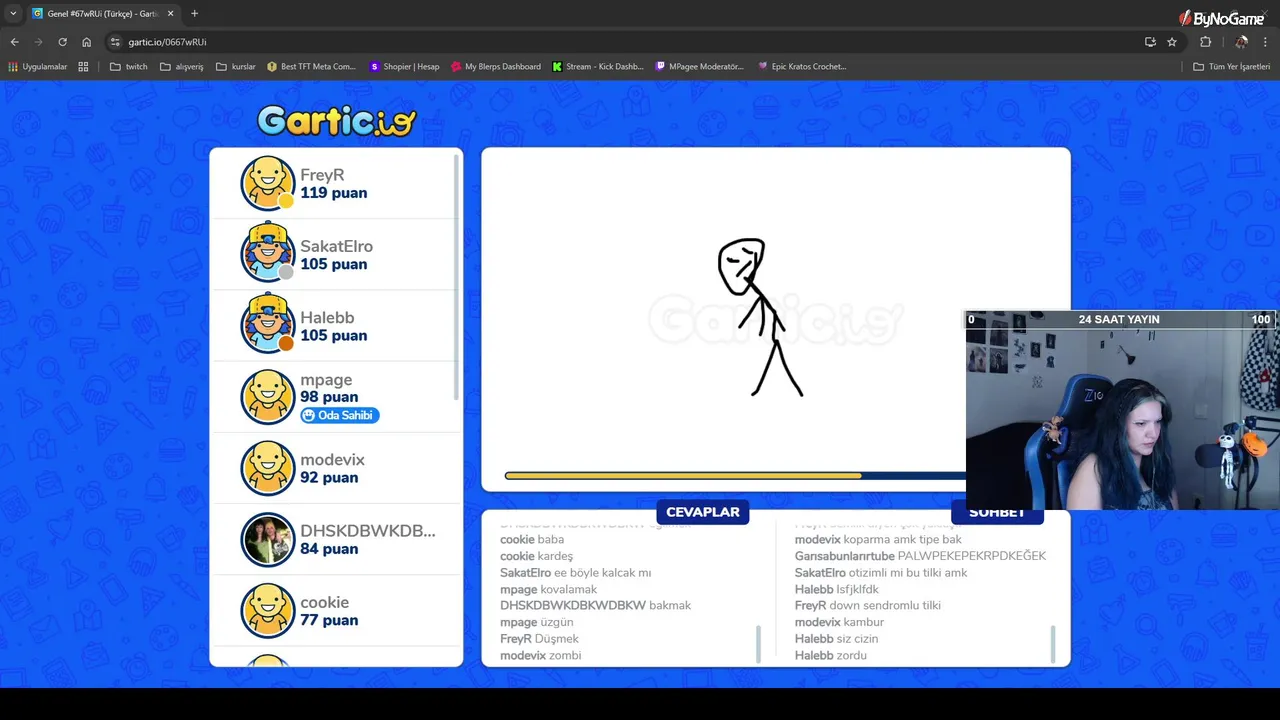Click the 'Halebb zordu' chat message
1280x720 pixels.
pos(831,656)
